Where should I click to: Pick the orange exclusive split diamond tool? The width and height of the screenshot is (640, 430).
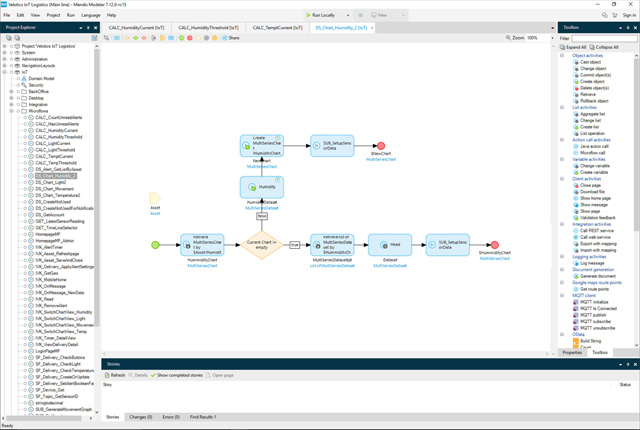pyautogui.click(x=127, y=38)
